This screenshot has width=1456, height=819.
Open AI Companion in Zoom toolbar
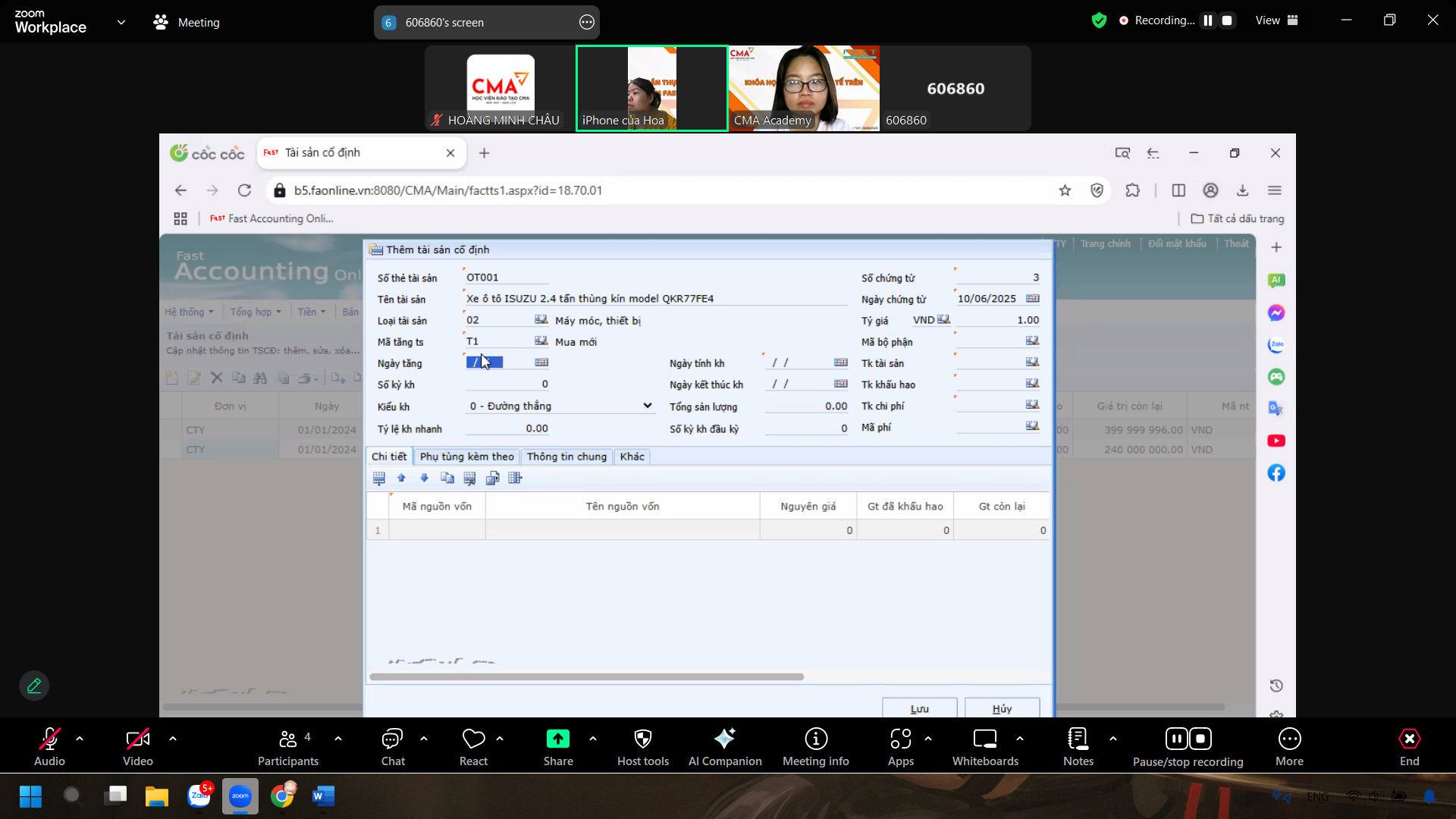coord(724,739)
